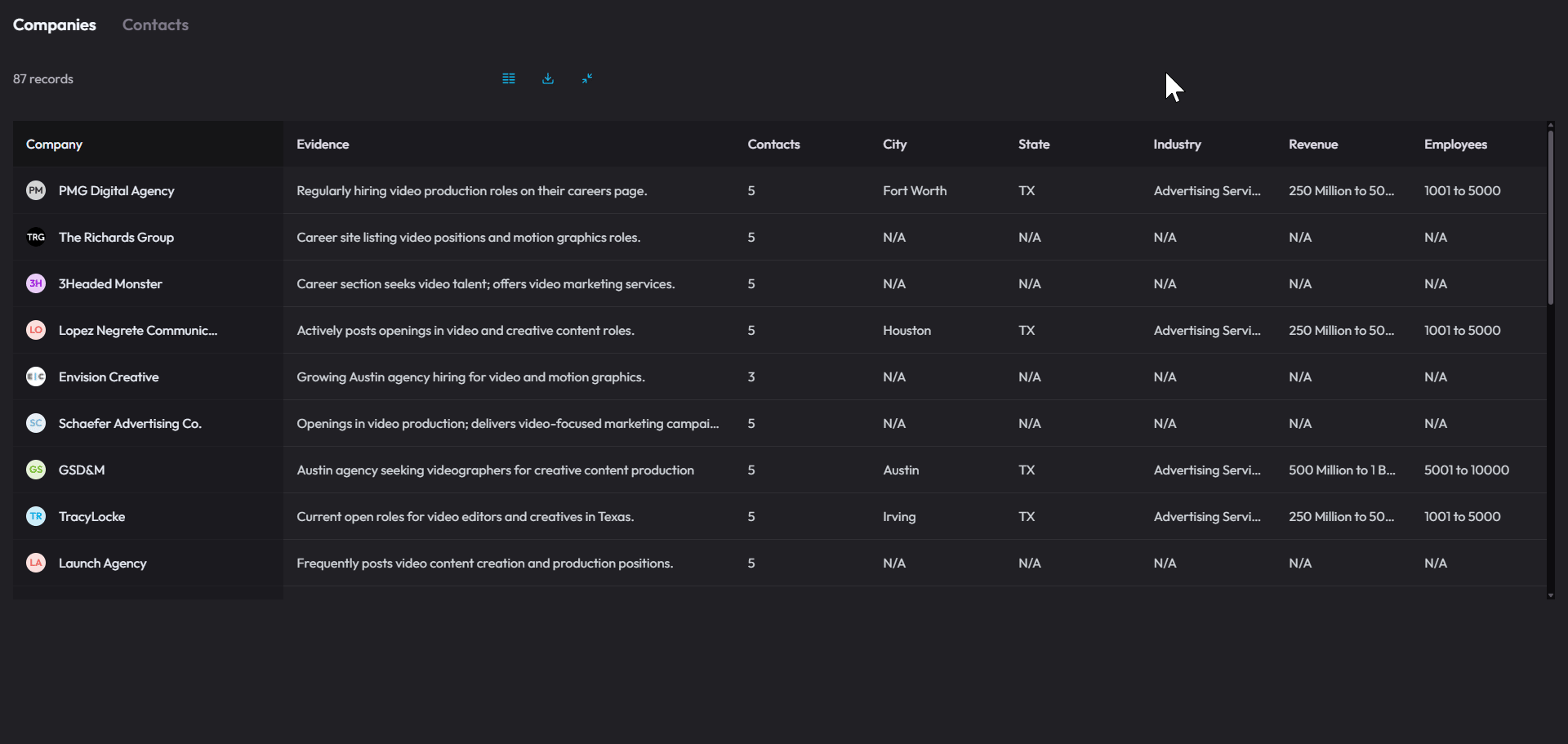Image resolution: width=1568 pixels, height=744 pixels.
Task: Sort by the Company column header
Action: coord(54,145)
